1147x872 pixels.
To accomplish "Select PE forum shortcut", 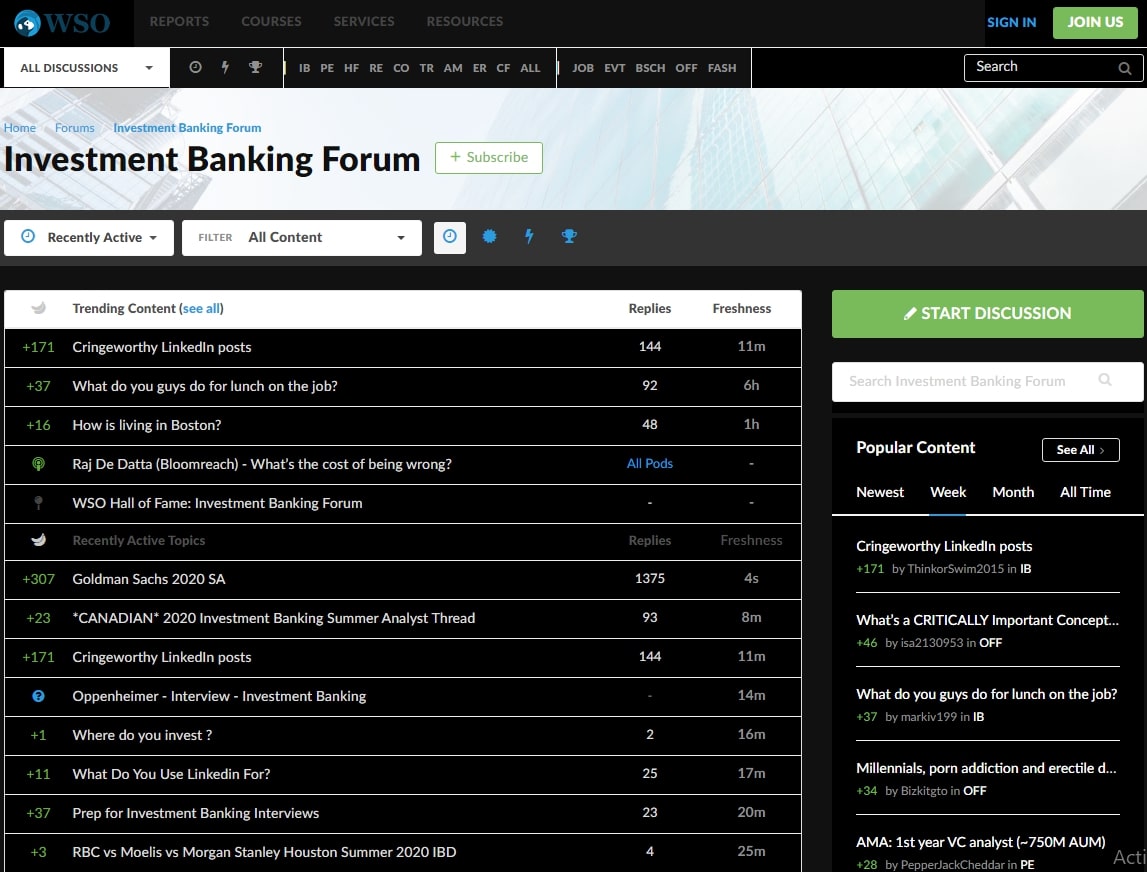I will pos(327,68).
